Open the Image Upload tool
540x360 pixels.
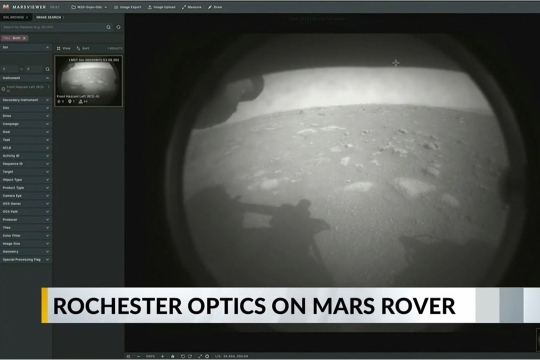pyautogui.click(x=162, y=7)
